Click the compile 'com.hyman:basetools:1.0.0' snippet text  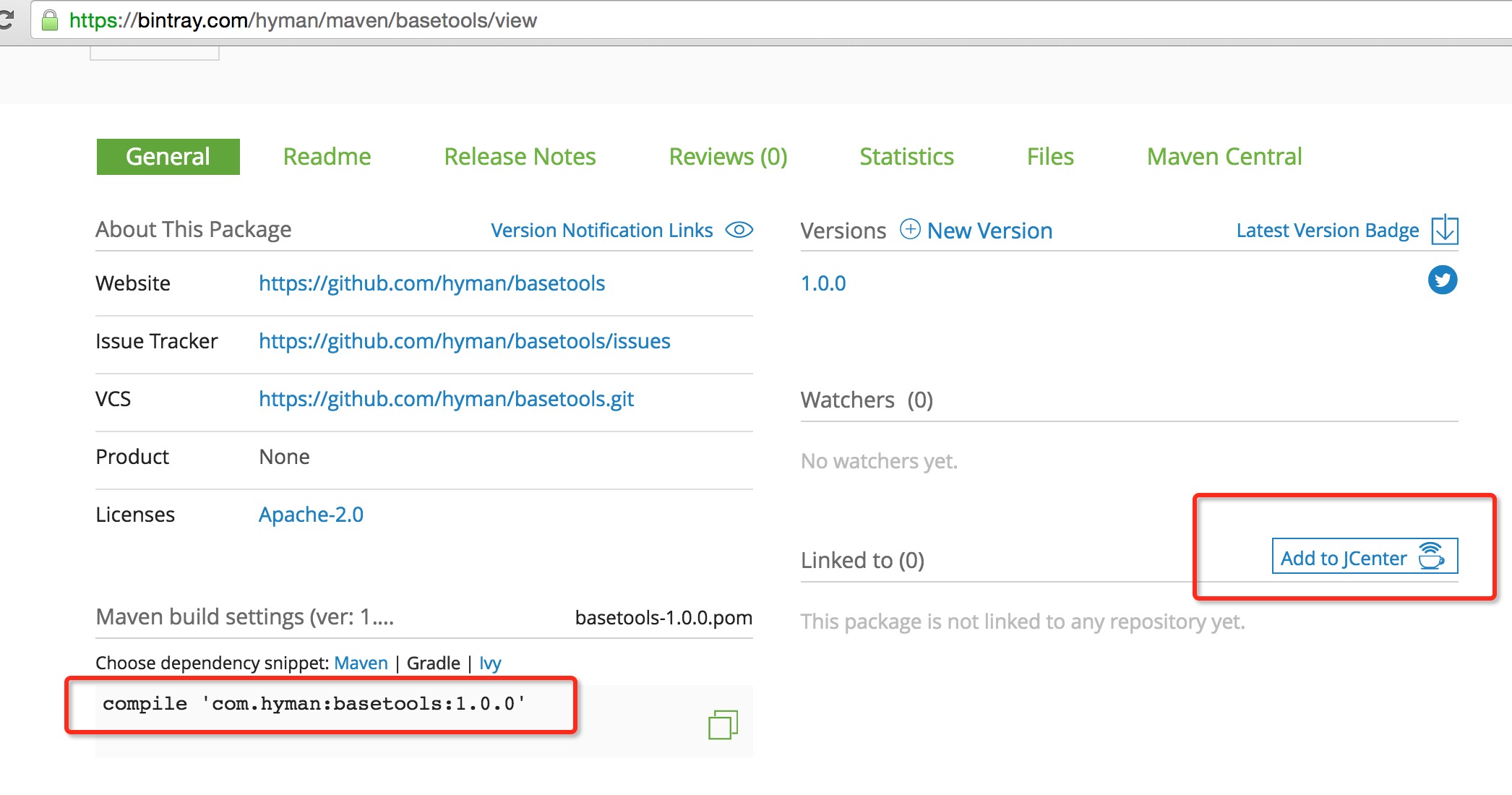[x=314, y=704]
